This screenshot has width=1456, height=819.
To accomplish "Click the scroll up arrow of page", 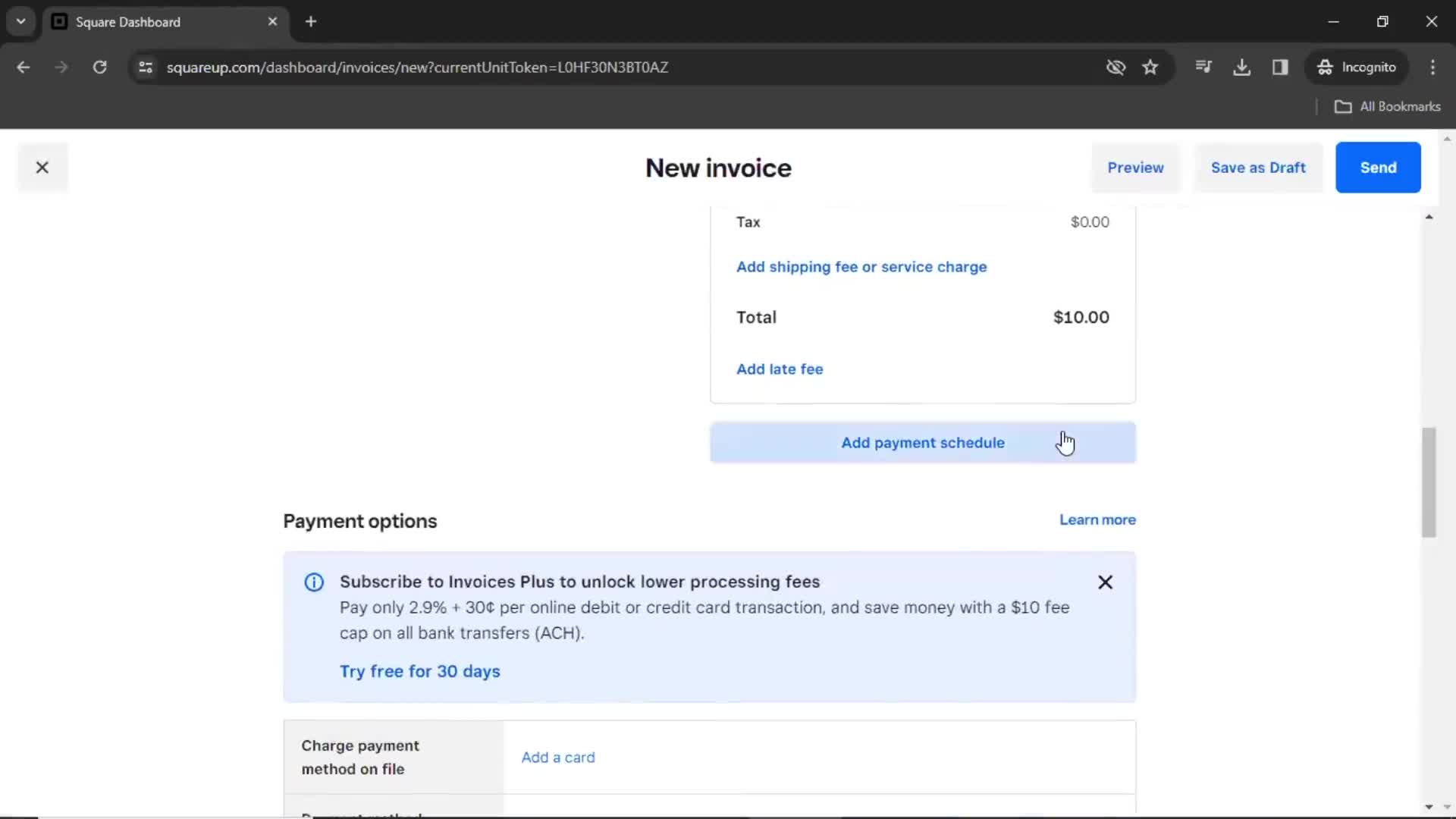I will [1429, 218].
